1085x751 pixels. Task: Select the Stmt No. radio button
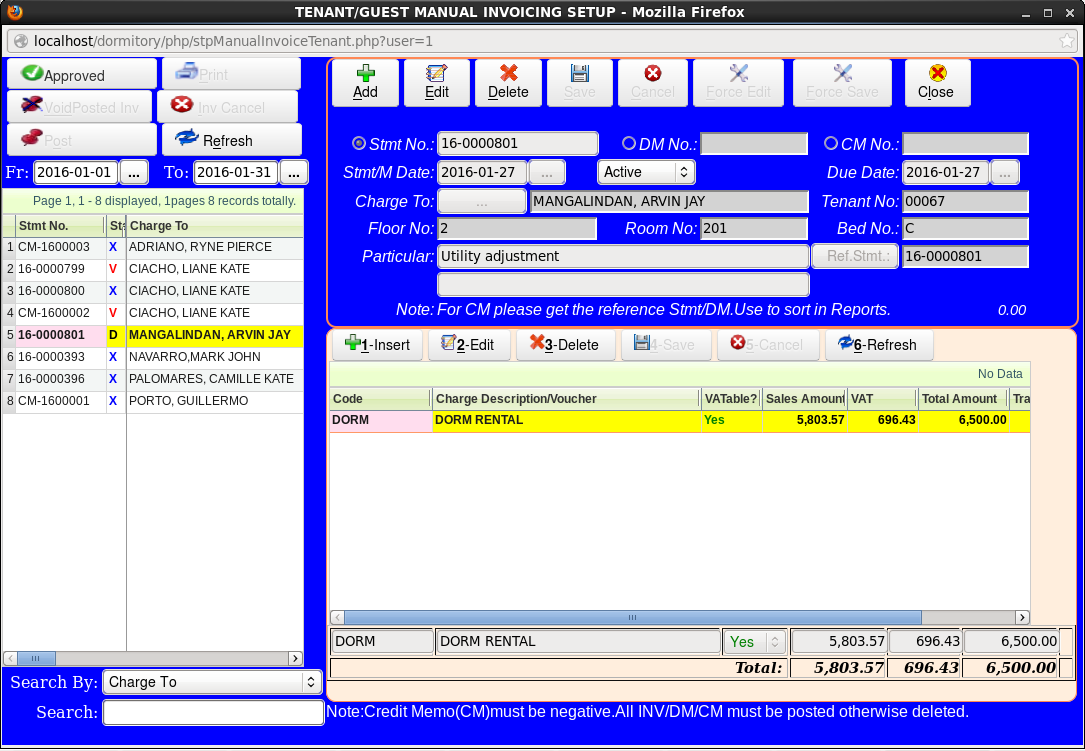pos(360,143)
